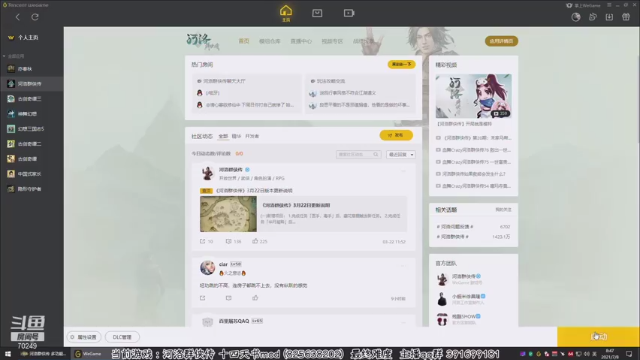Switch to the 直播中心 tab
This screenshot has height=360, width=640.
[301, 41]
